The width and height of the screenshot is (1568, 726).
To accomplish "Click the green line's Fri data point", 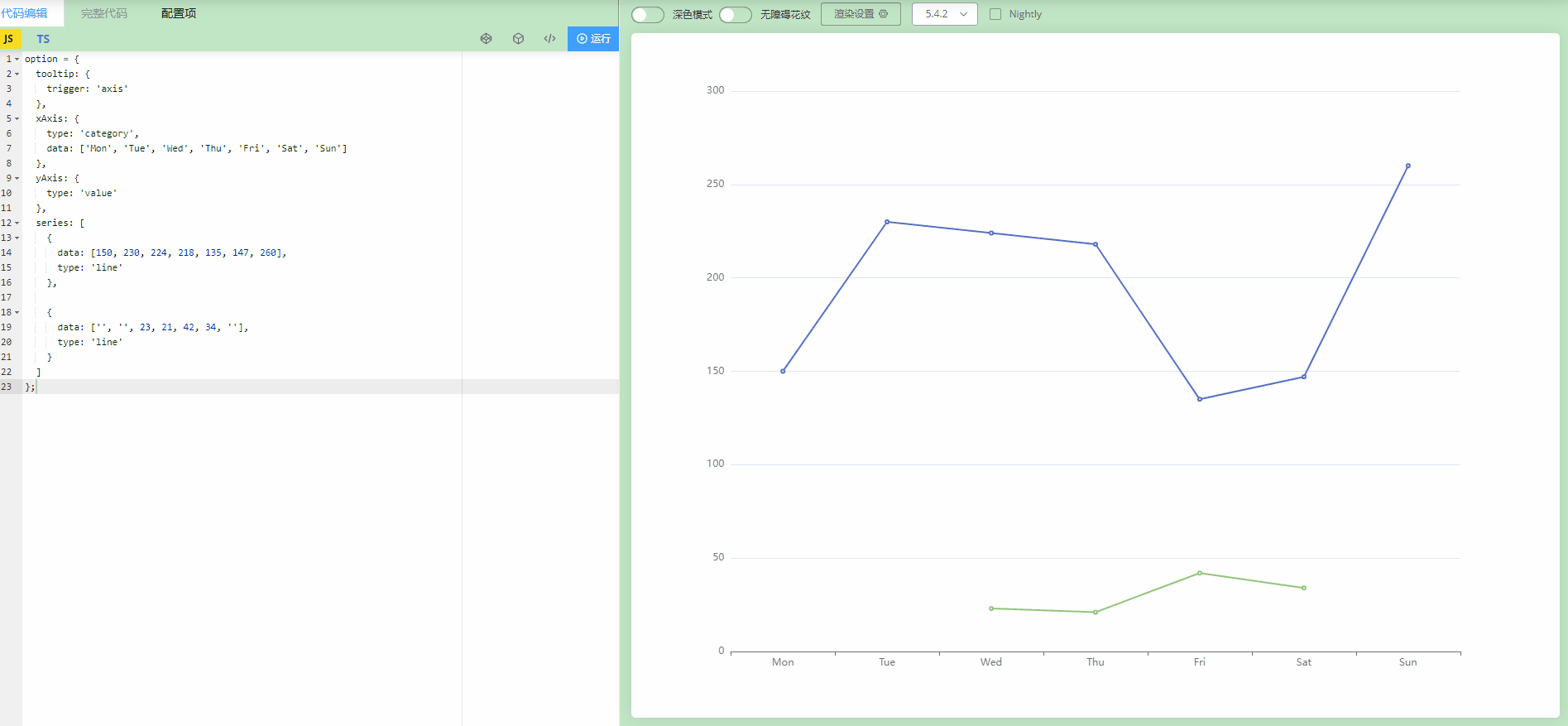I will (x=1199, y=573).
